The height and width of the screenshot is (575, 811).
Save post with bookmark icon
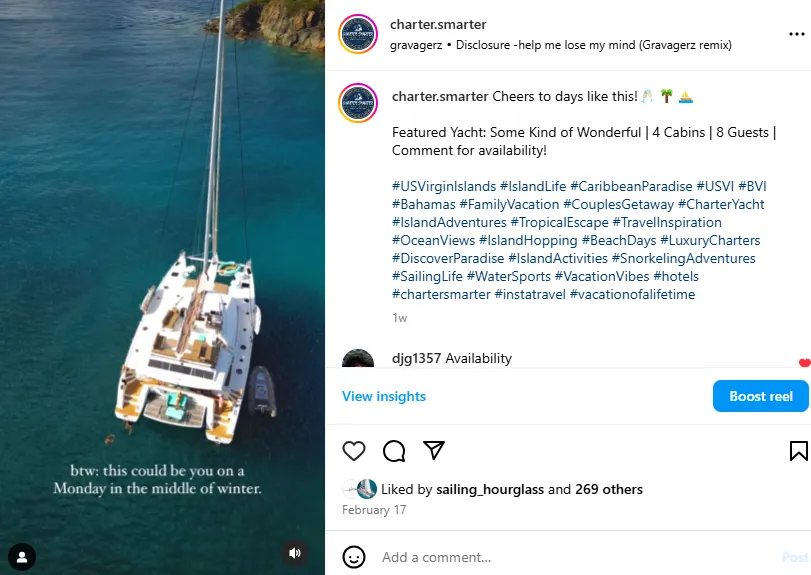tap(798, 450)
